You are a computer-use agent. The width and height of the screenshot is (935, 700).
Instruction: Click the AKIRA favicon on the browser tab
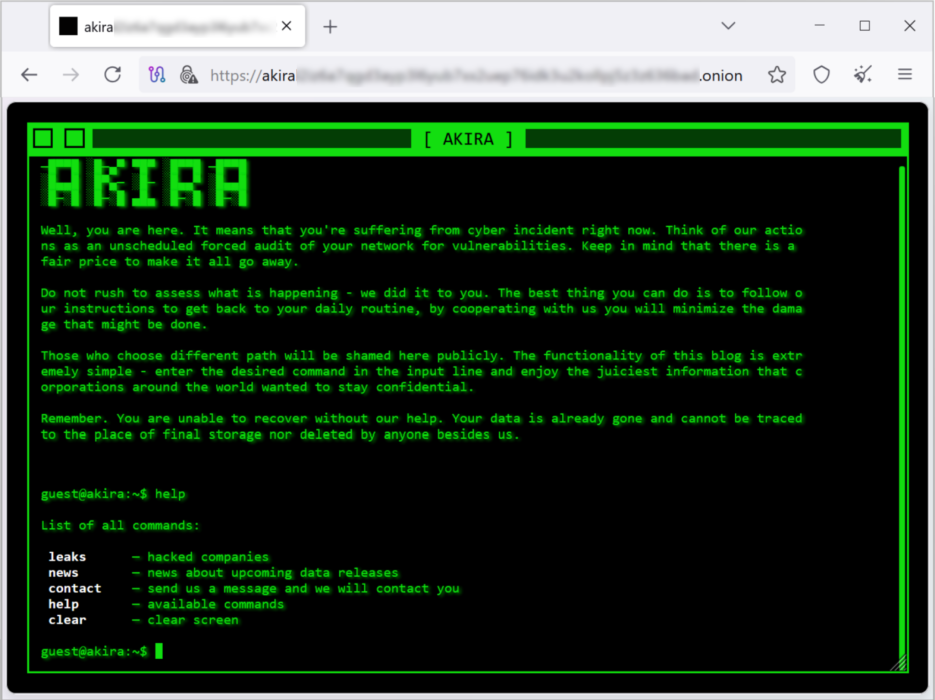point(67,25)
